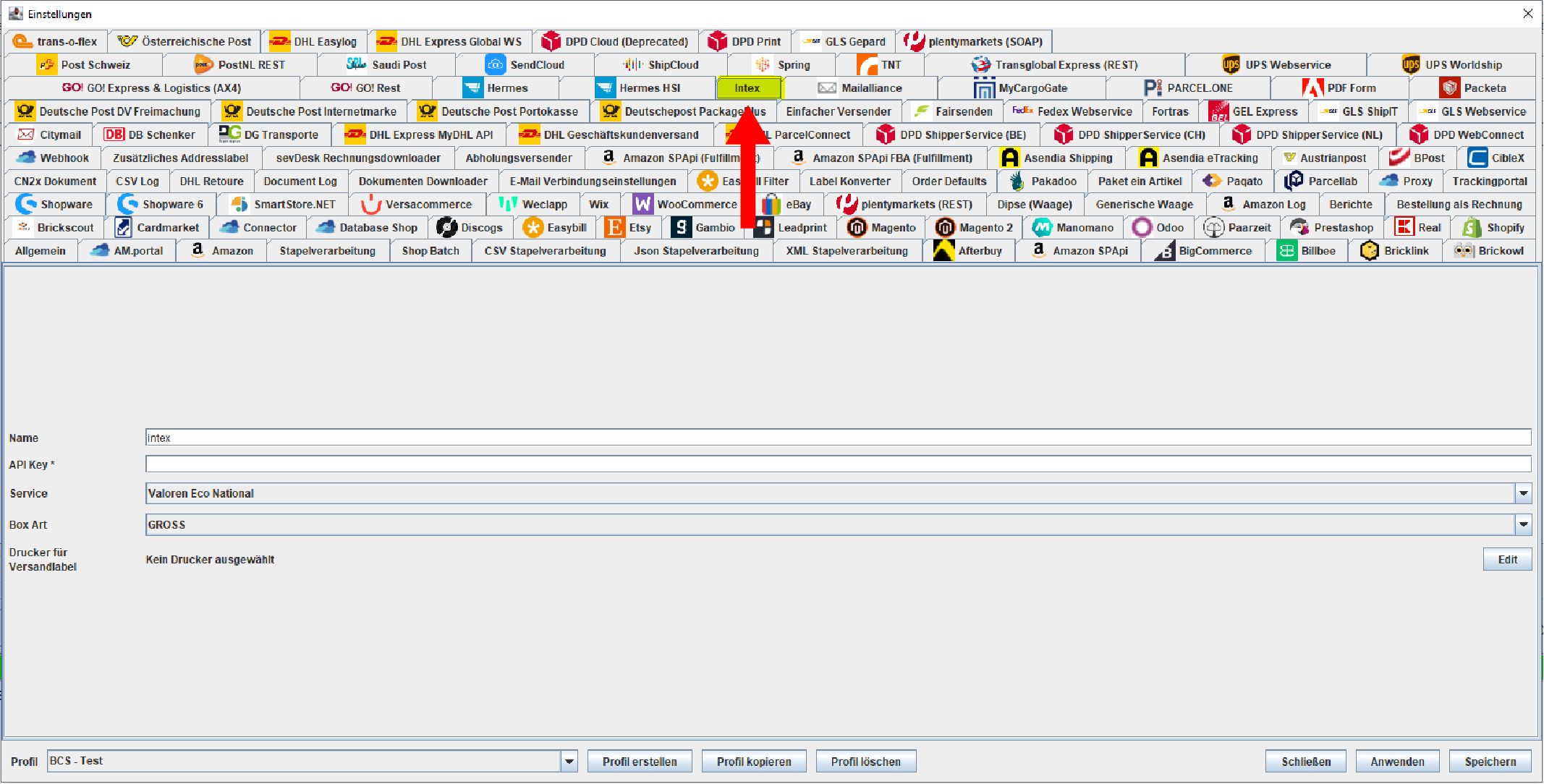Screen dimensions: 1544x784
Task: Click the DB Schenker logo icon
Action: [114, 134]
